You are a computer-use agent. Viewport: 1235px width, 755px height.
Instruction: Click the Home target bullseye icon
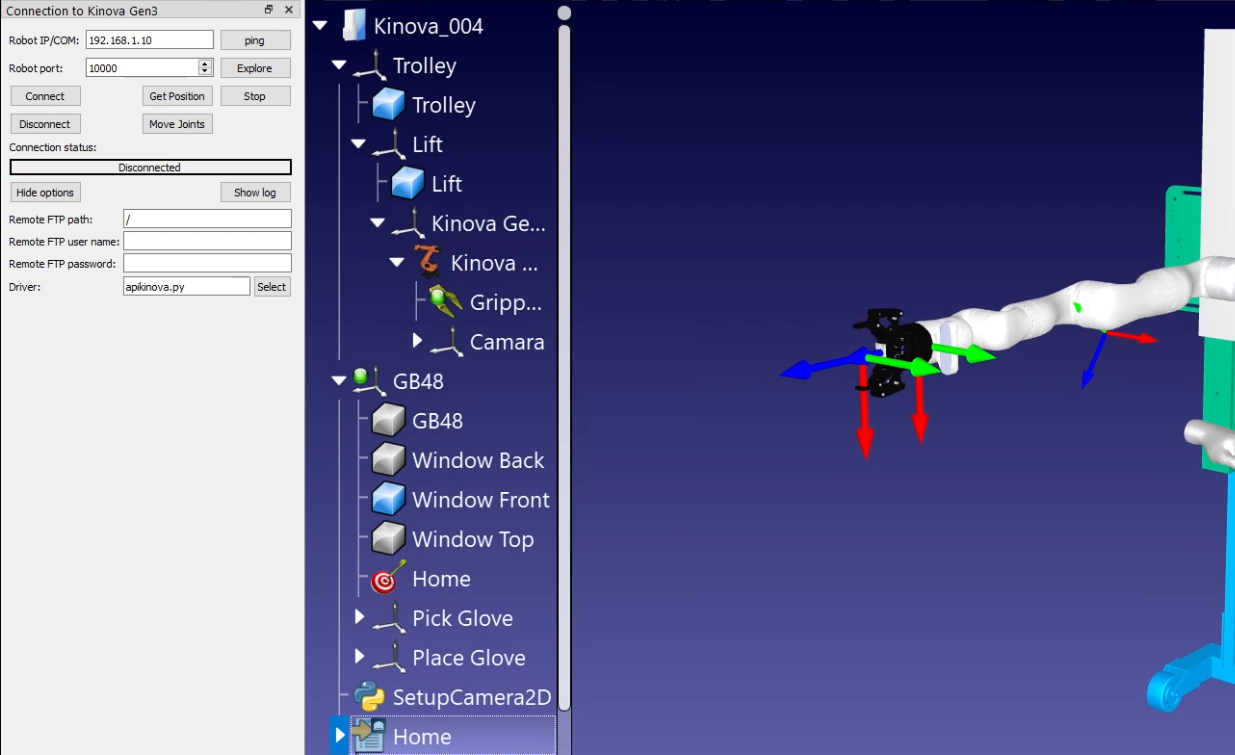[x=388, y=579]
